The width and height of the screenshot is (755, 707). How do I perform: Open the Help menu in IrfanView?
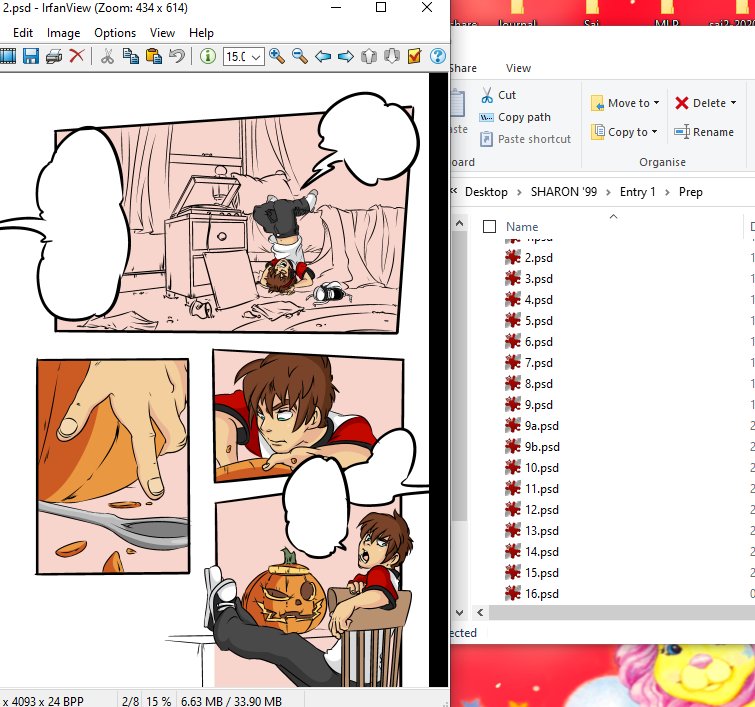coord(201,33)
